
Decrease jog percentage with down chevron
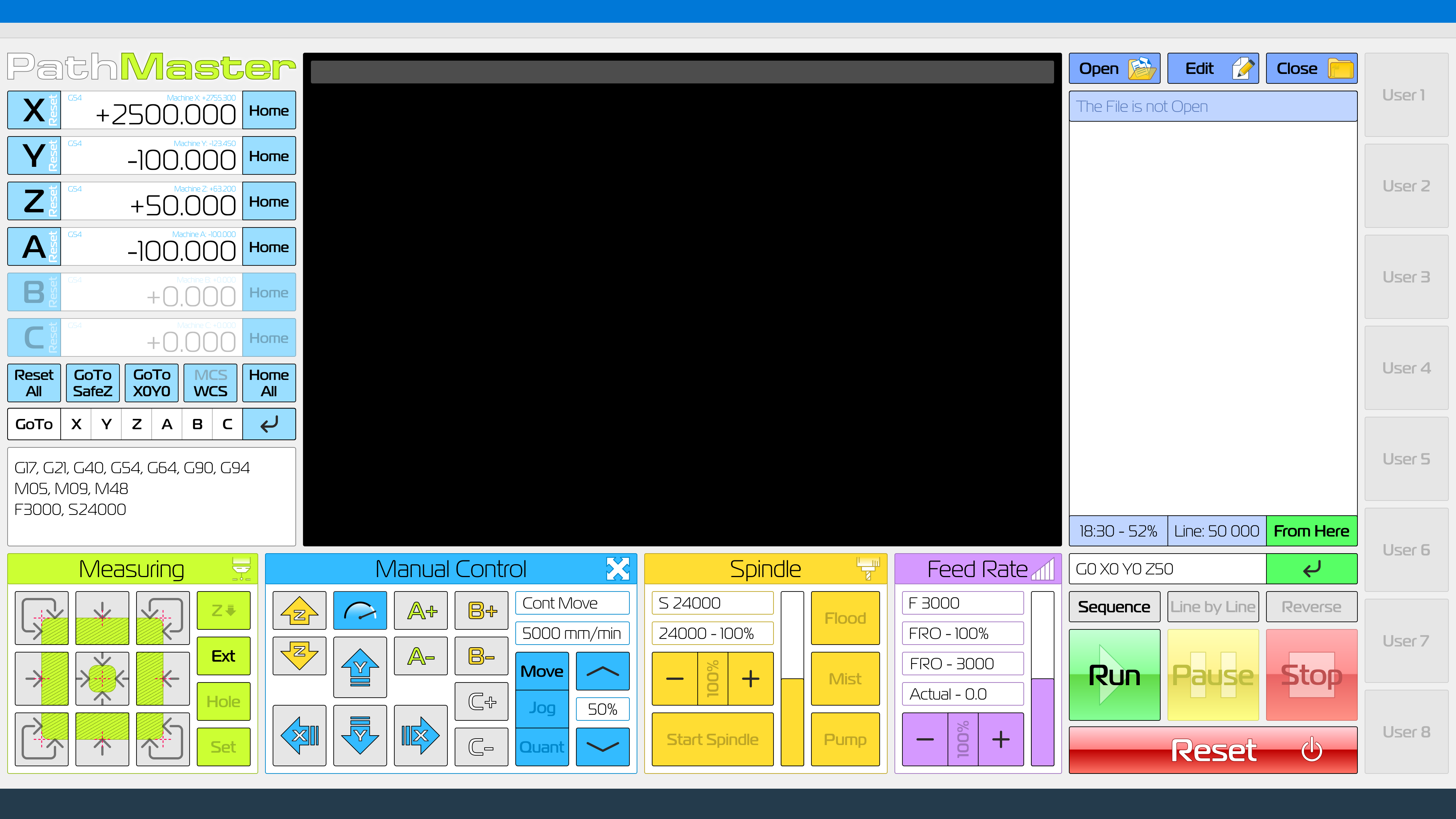coord(602,747)
